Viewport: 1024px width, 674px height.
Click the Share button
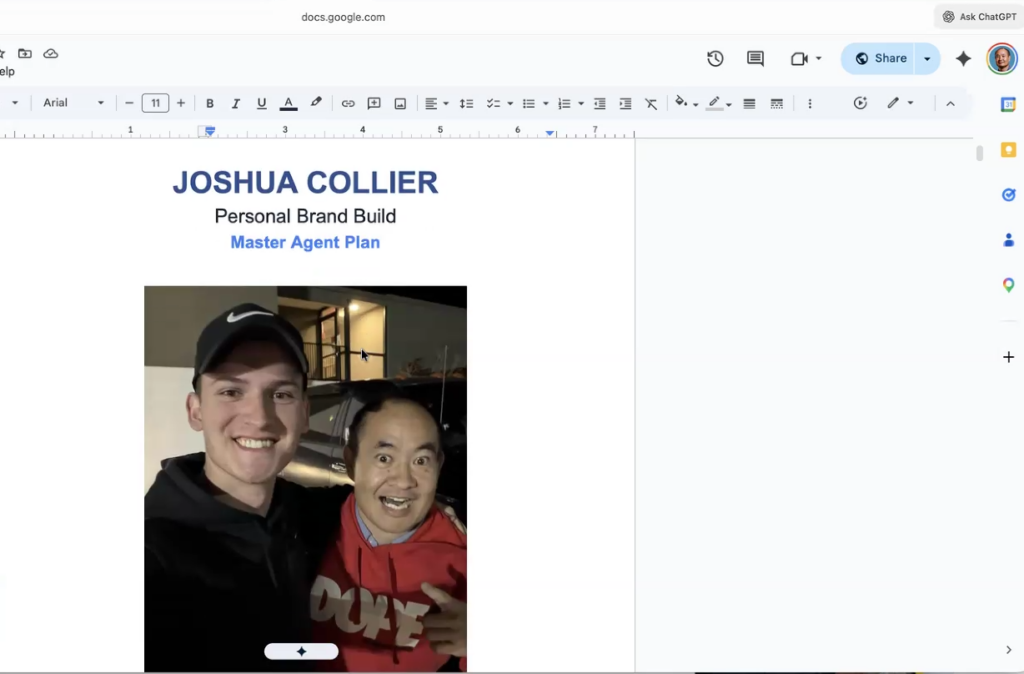(x=878, y=59)
